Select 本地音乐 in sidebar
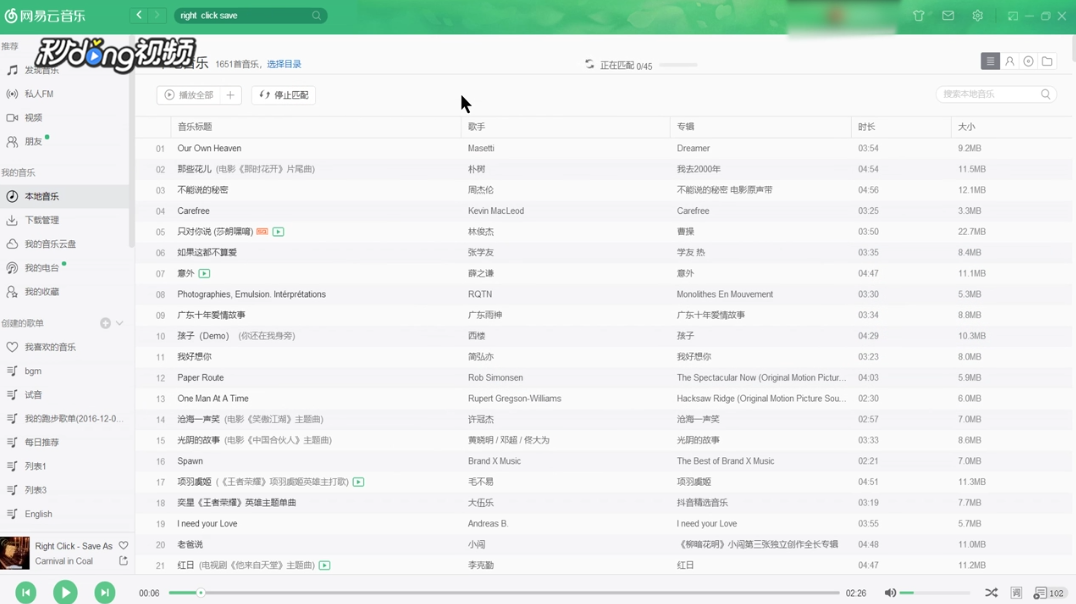Screen dimensions: 1076x604 (65, 196)
